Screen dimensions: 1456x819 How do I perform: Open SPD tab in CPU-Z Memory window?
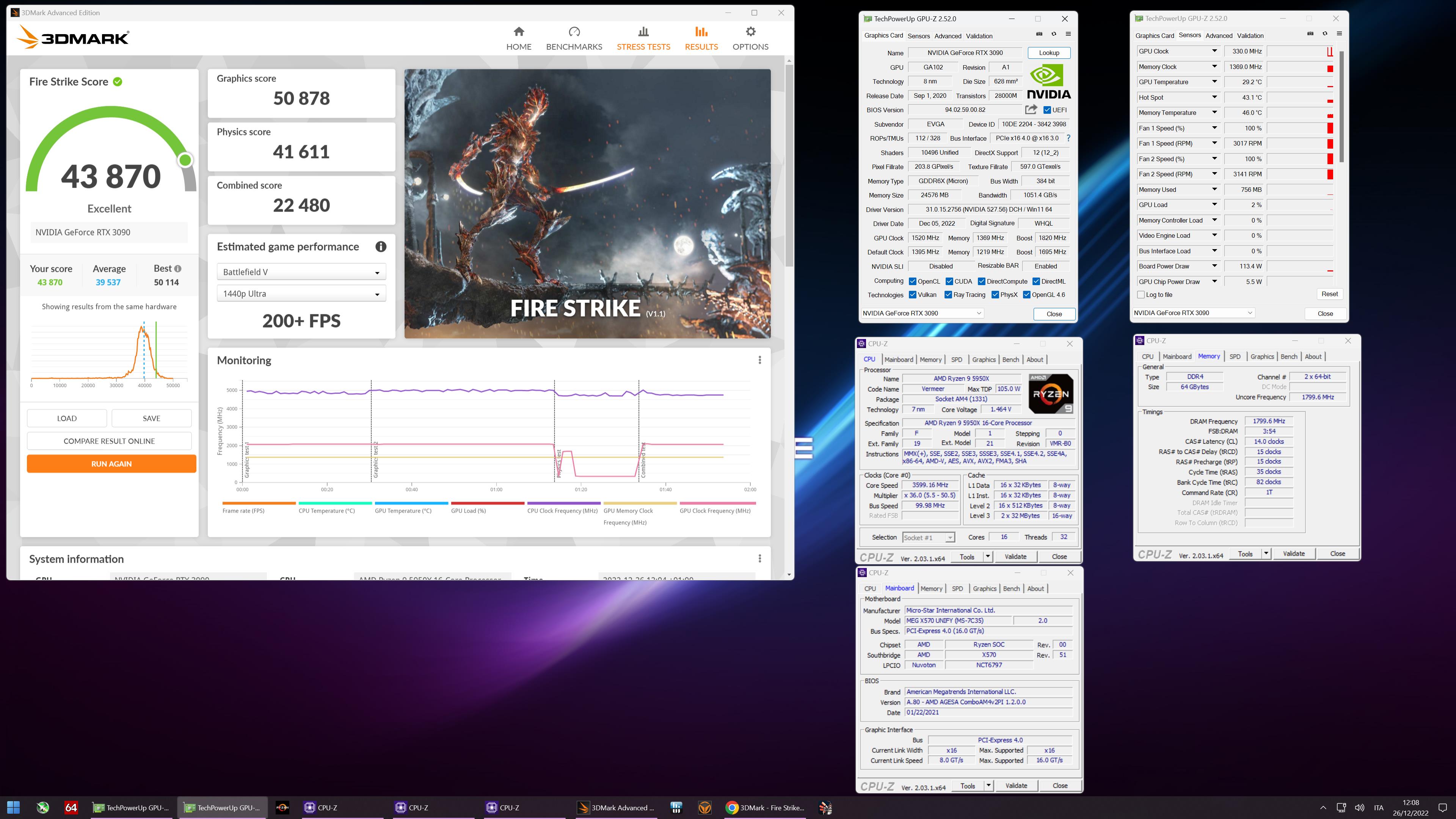[x=1235, y=357]
